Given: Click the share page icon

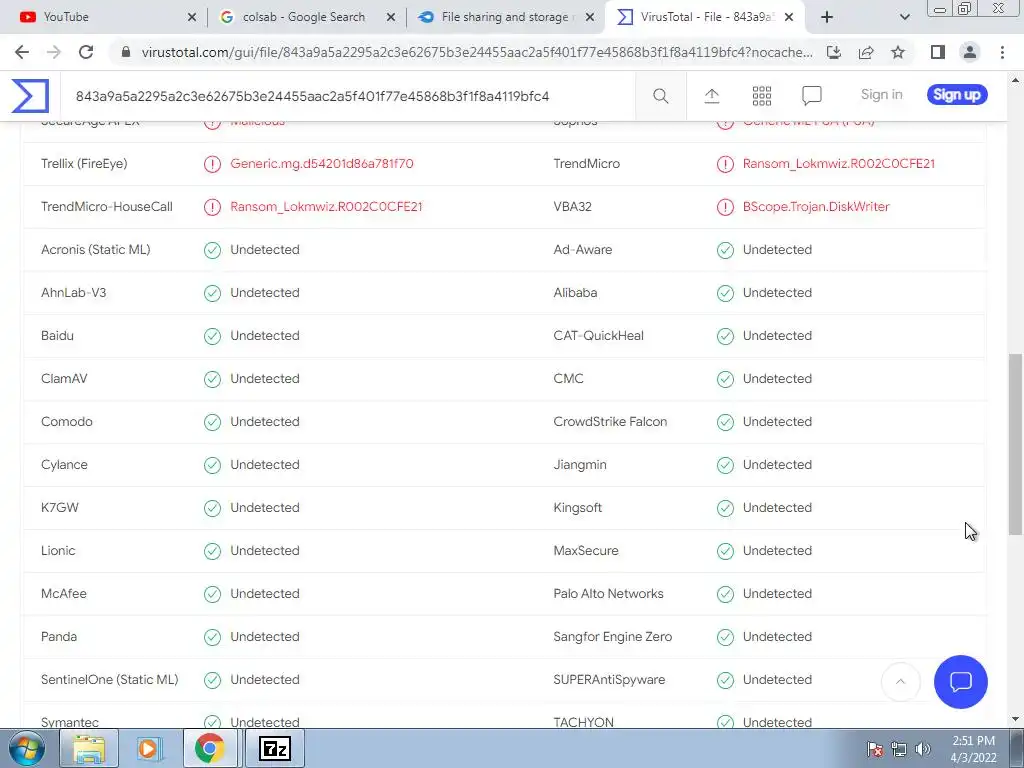Looking at the screenshot, I should [866, 52].
